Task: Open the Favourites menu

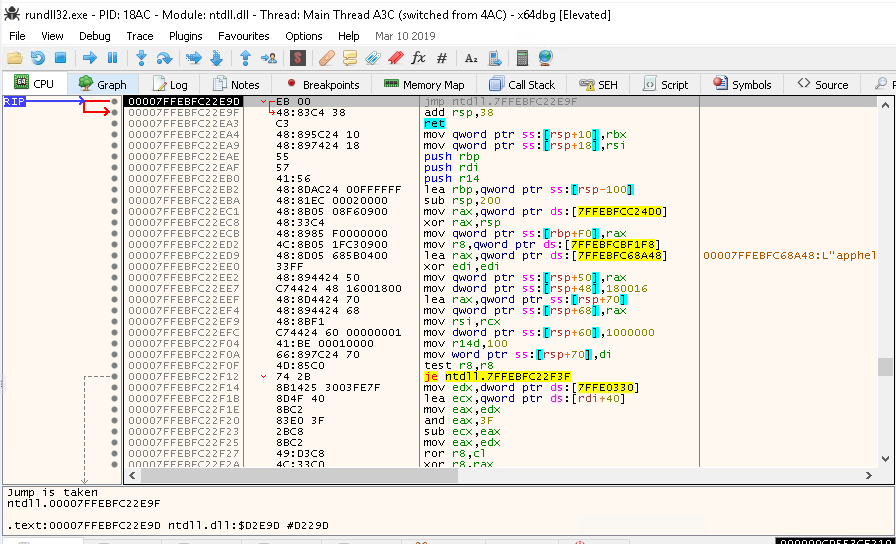Action: pos(243,36)
